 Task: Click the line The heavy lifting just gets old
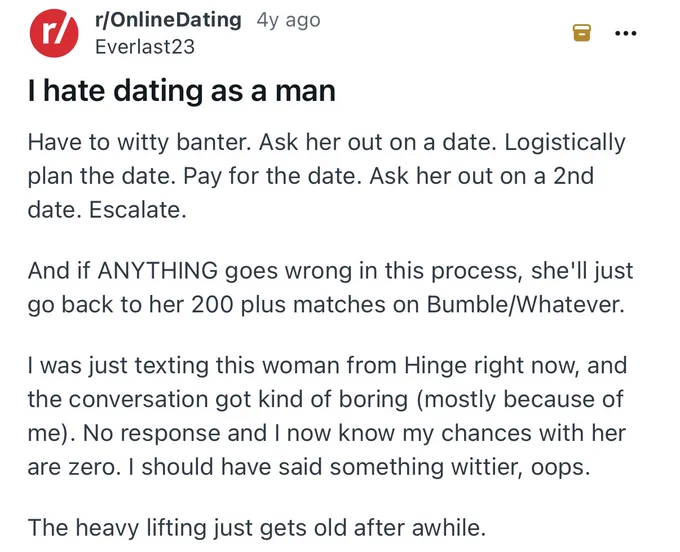pos(257,528)
